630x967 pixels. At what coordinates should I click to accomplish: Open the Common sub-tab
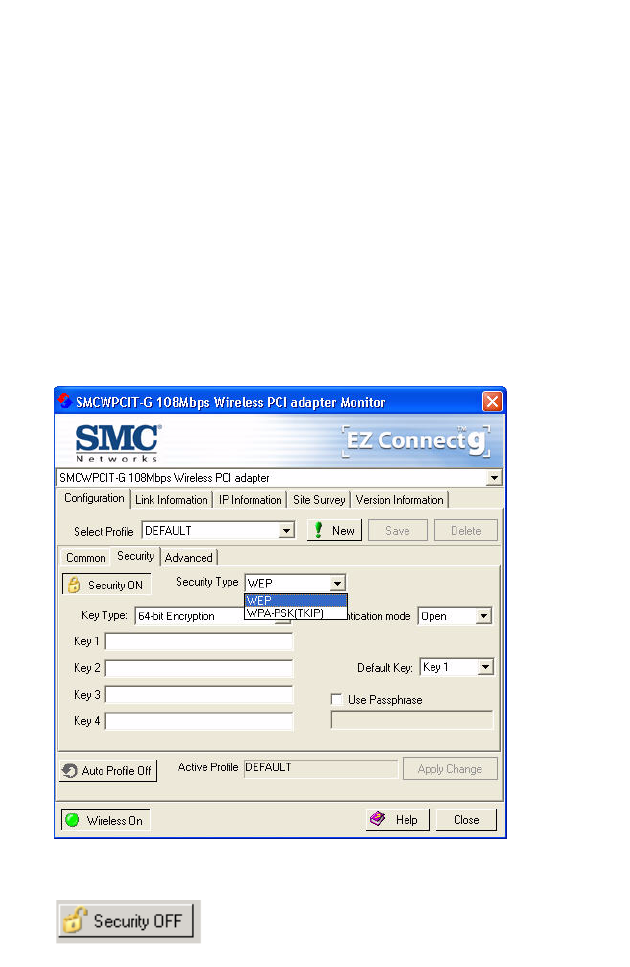point(86,558)
